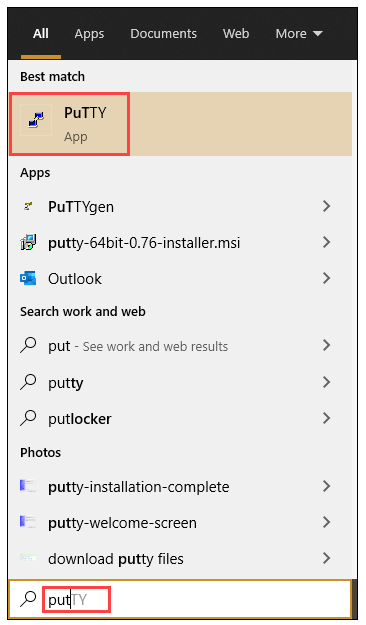366x625 pixels.
Task: Click the 'Best match' section heading
Action: tap(52, 76)
